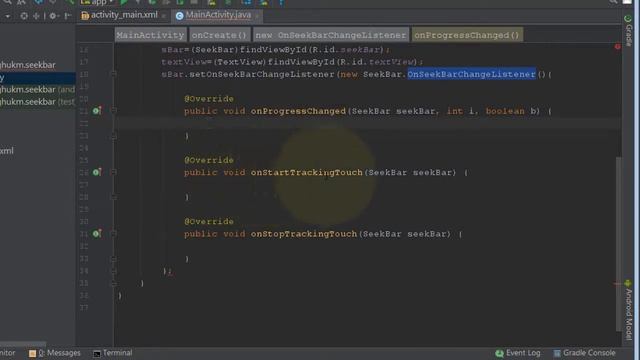The height and width of the screenshot is (360, 640).
Task: Open the Event Log
Action: click(518, 353)
